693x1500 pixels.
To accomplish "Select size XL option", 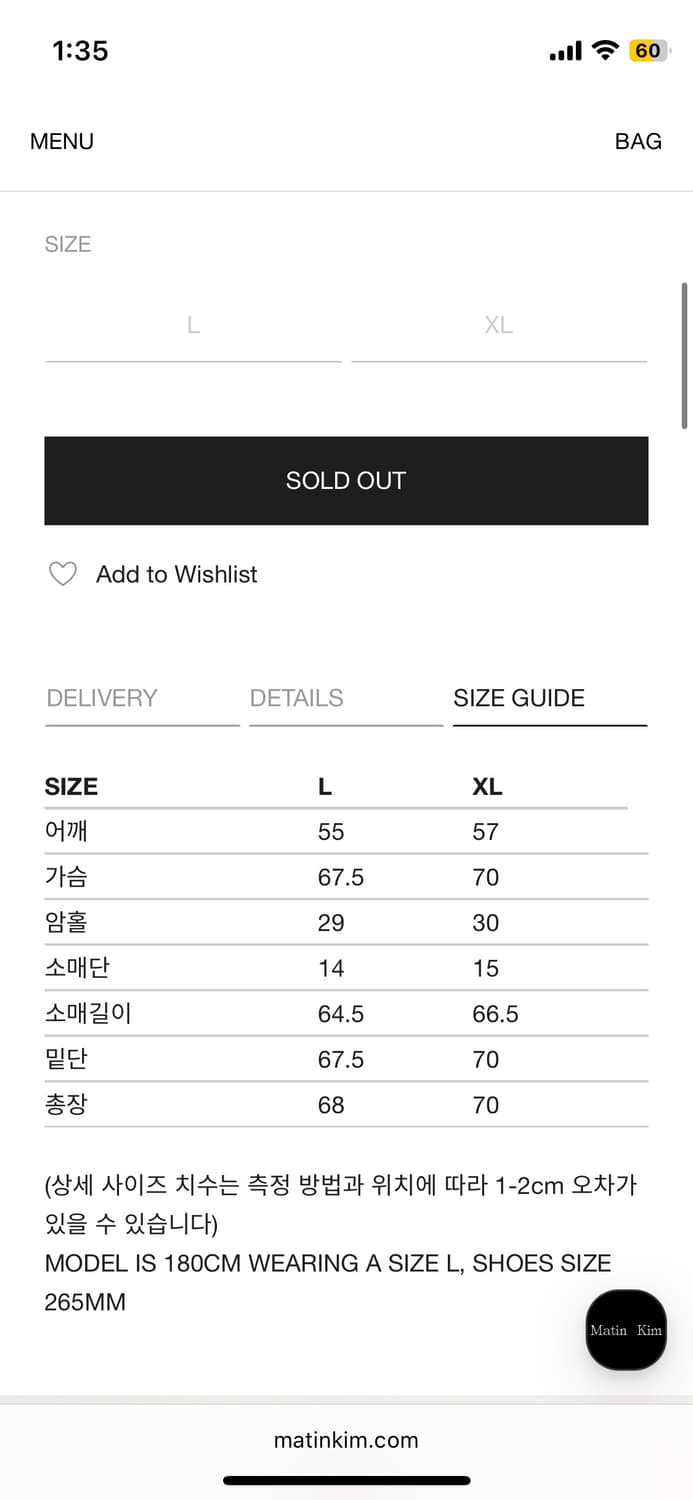I will [x=498, y=324].
